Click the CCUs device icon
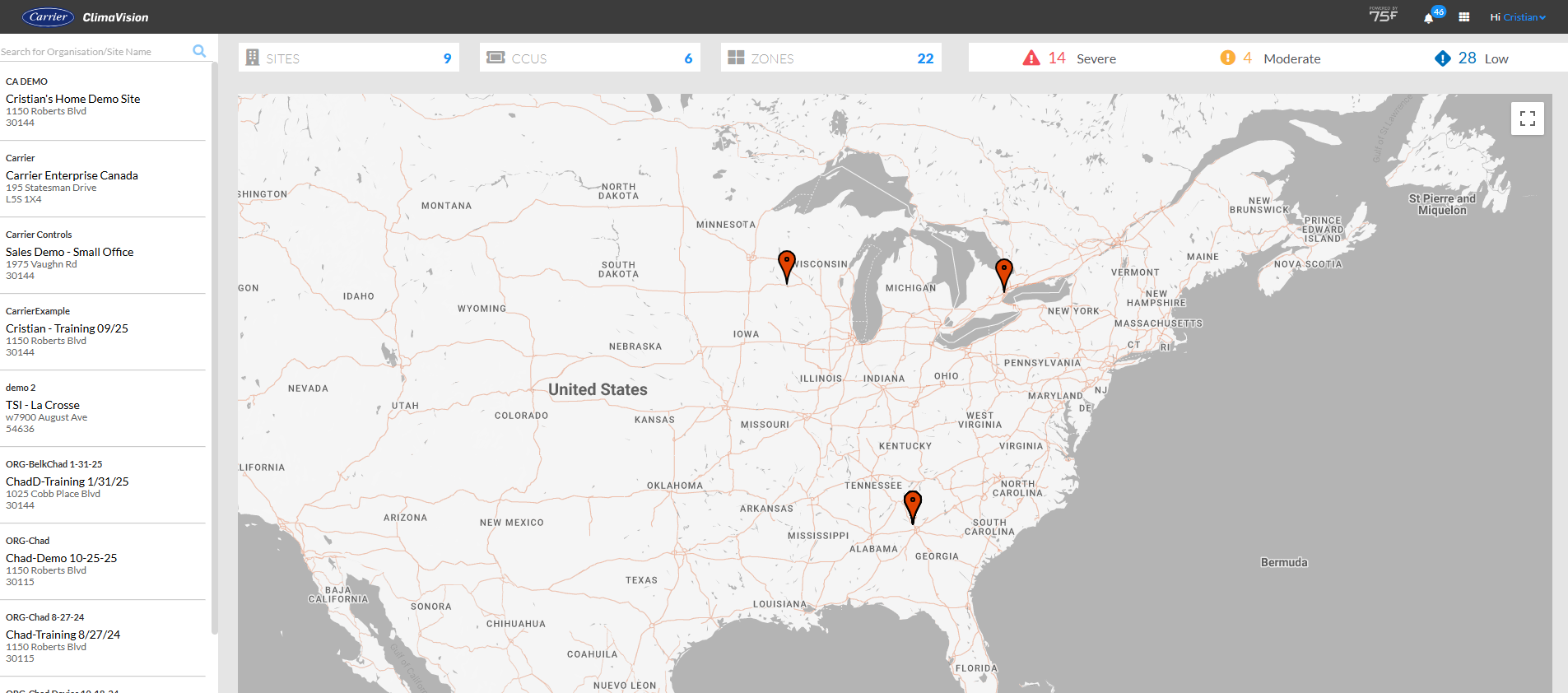 tap(496, 58)
